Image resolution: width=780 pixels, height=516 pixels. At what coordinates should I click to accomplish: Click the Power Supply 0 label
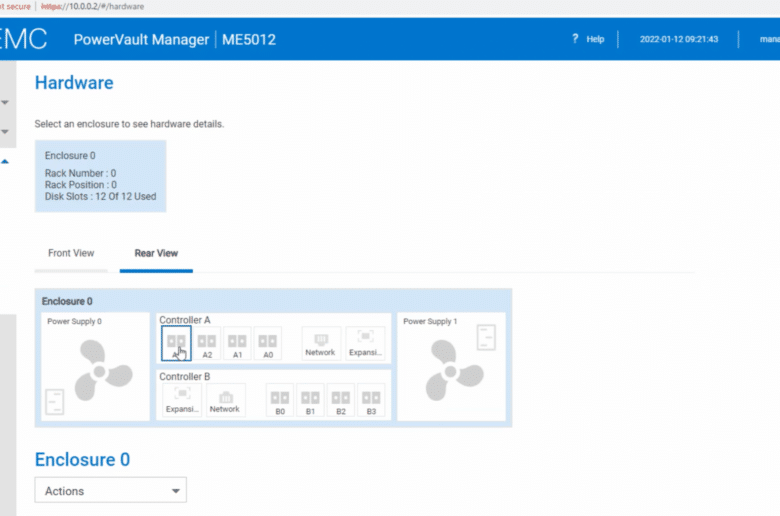click(74, 321)
